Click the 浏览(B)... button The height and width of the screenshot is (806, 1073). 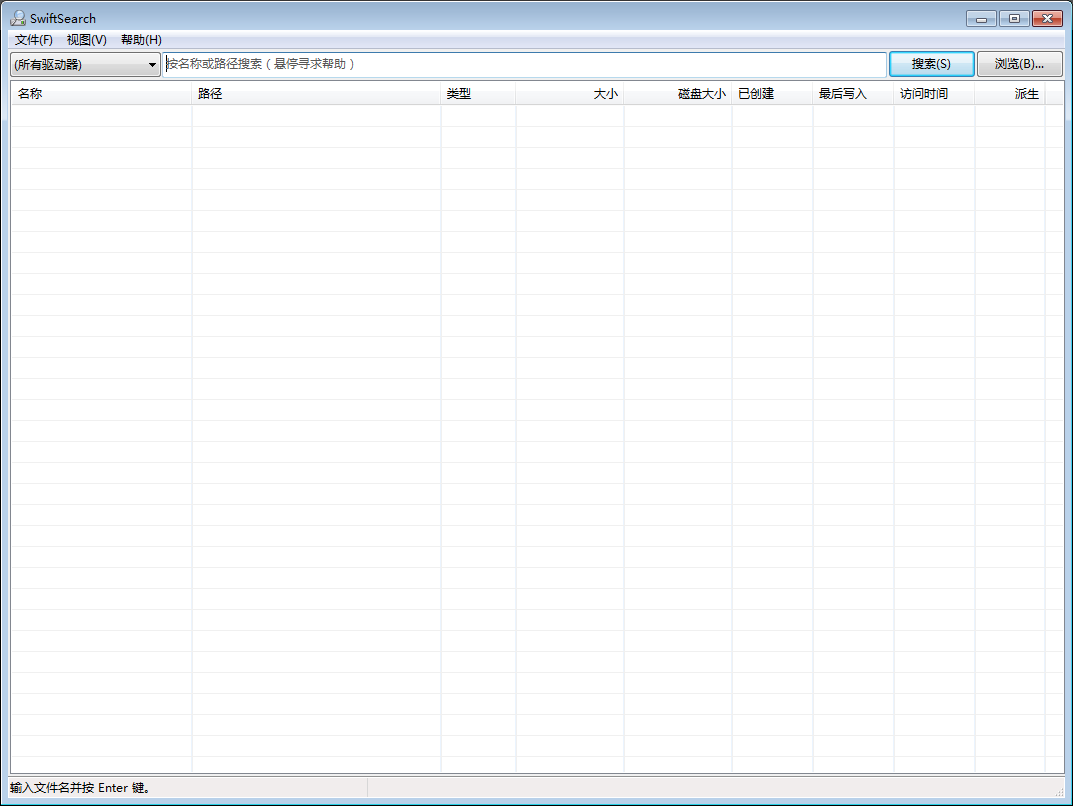[x=1019, y=64]
